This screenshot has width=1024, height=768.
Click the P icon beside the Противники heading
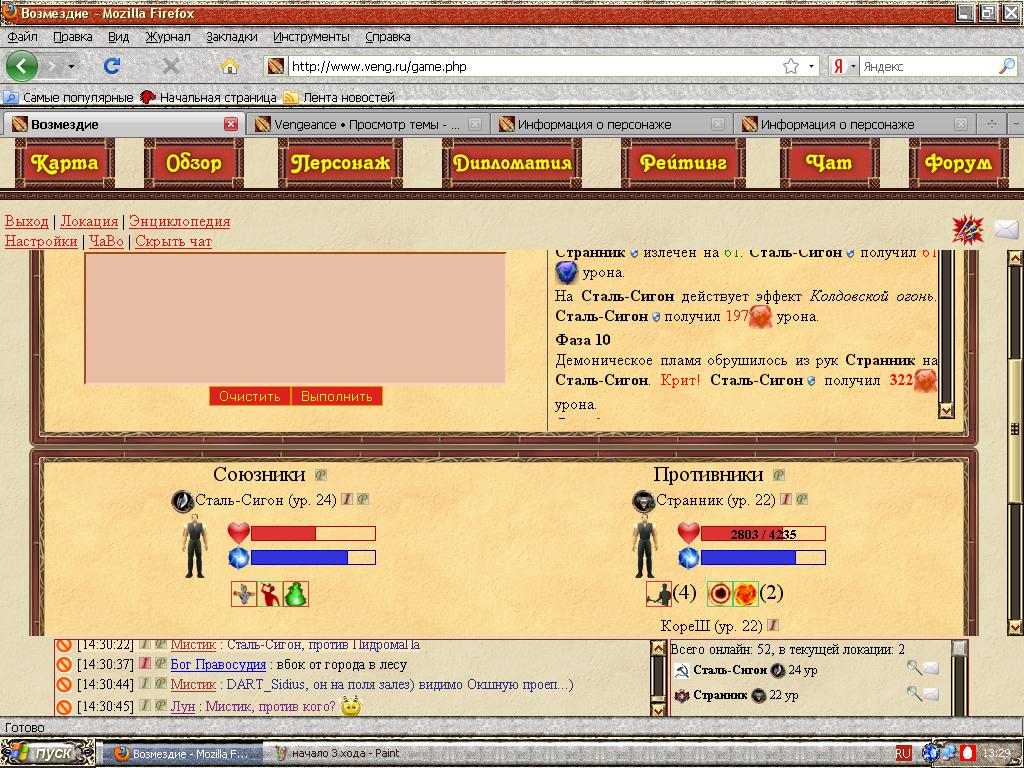click(x=778, y=475)
